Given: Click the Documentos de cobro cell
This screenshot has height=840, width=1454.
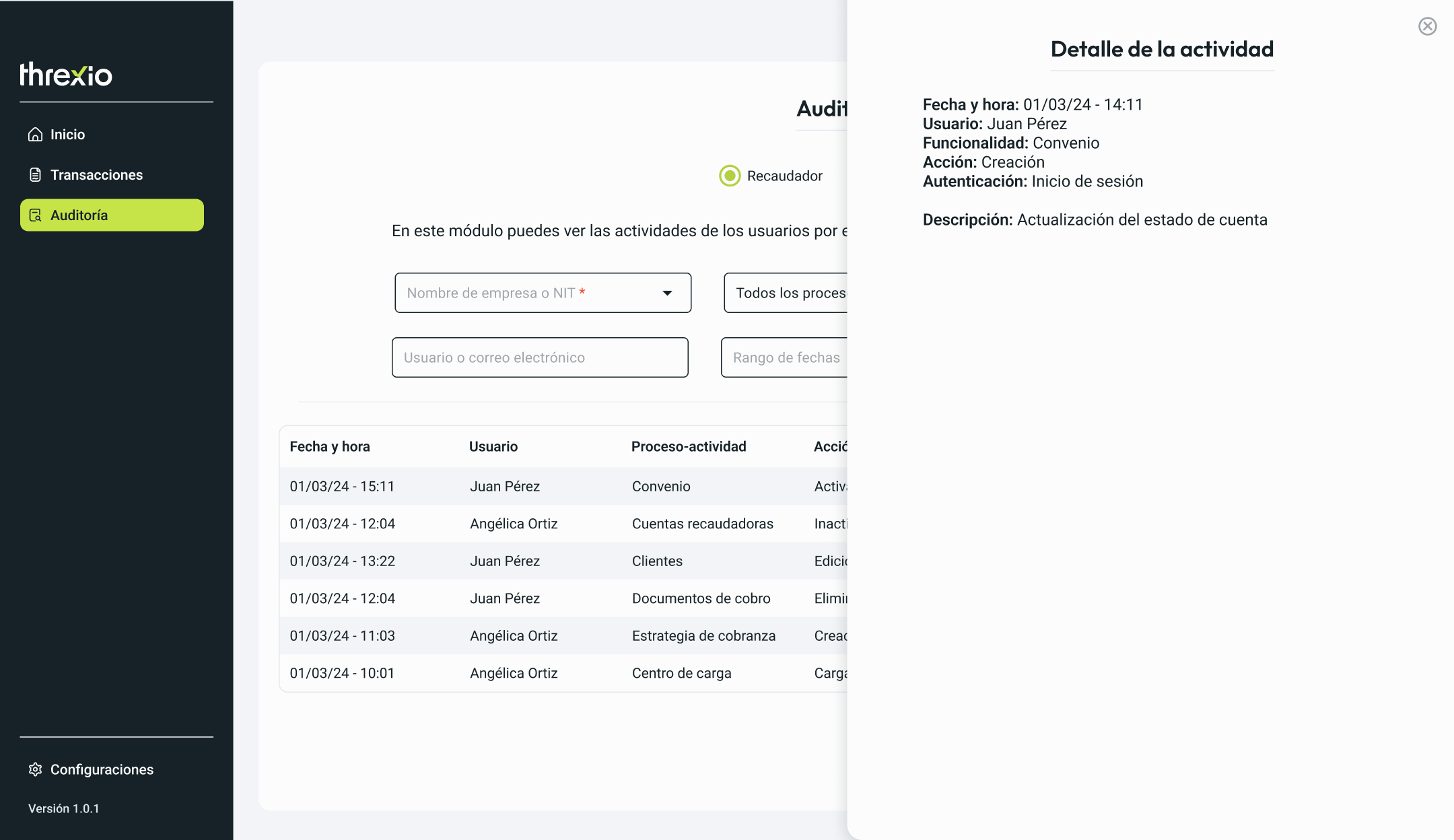Looking at the screenshot, I should pos(701,598).
